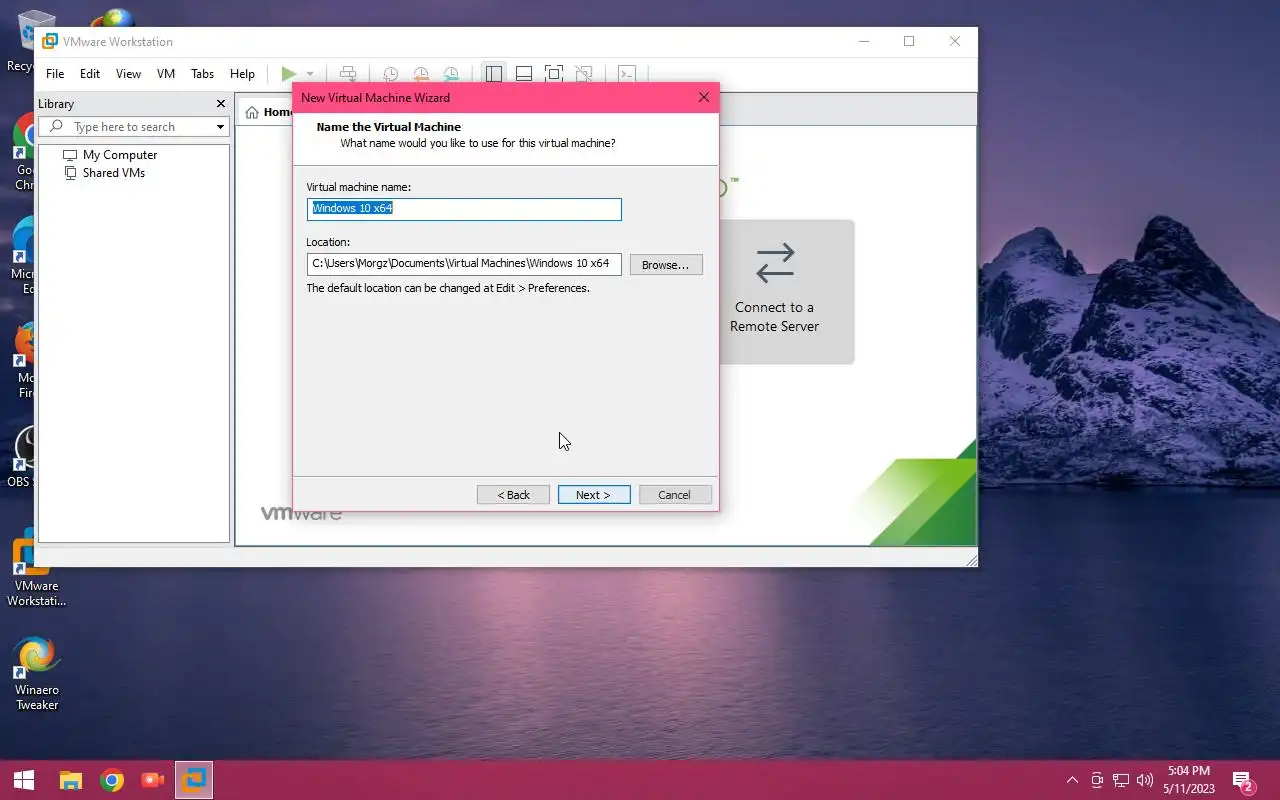Toggle the Show Library sidebar icon
This screenshot has width=1280, height=800.
tap(494, 74)
